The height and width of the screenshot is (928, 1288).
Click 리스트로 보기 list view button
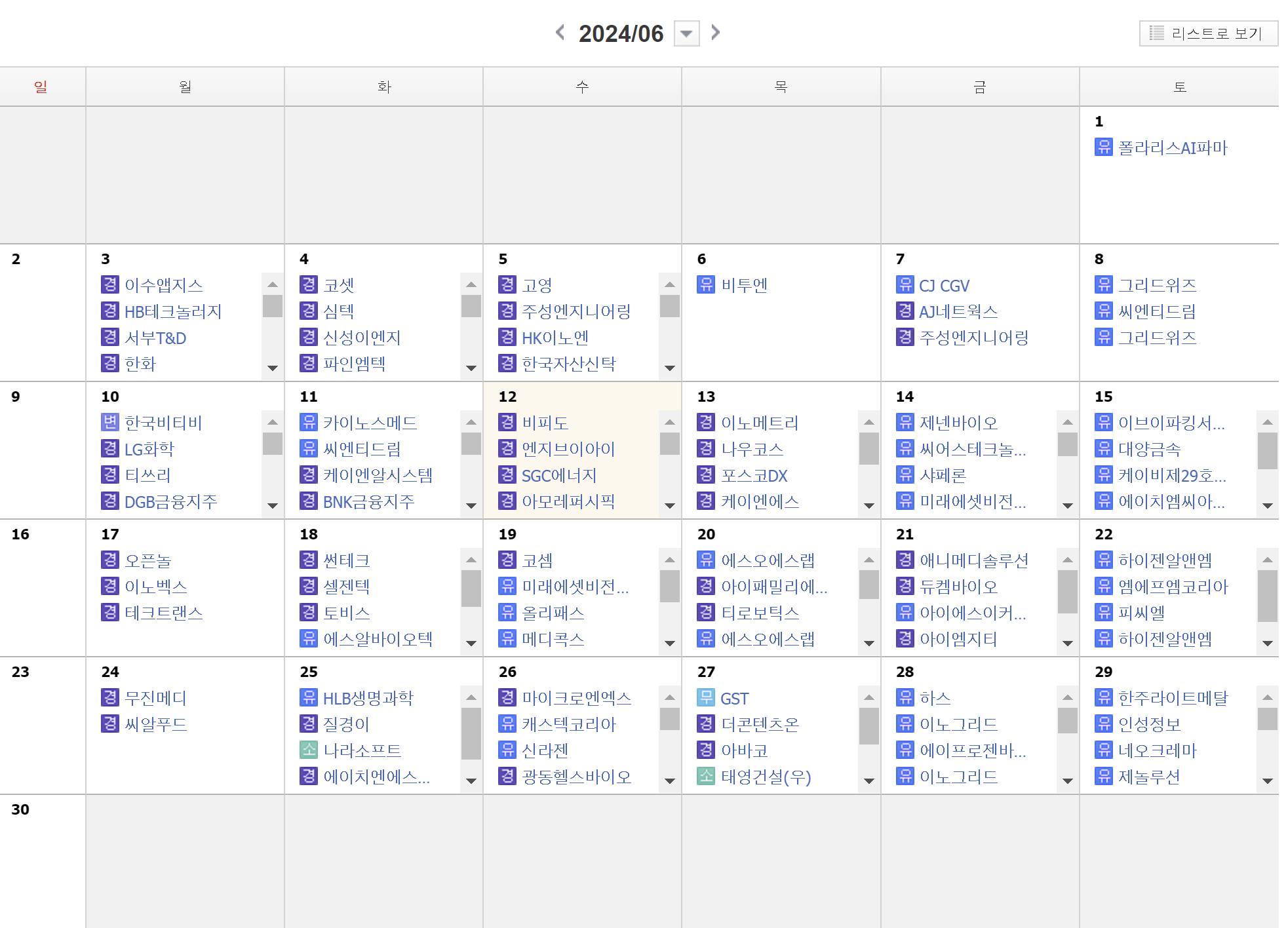1208,33
